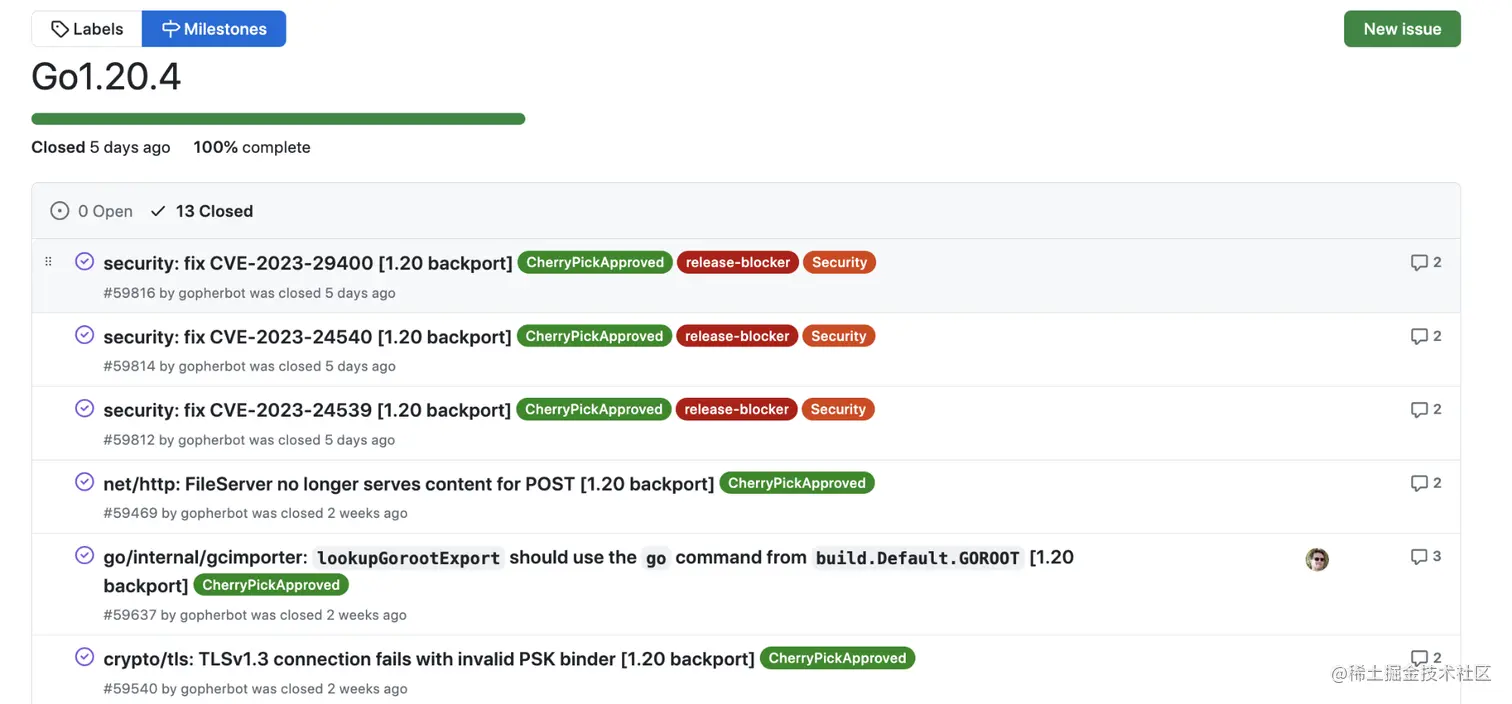Image resolution: width=1512 pixels, height=704 pixels.
Task: Click the '100% complete' text
Action: (252, 147)
